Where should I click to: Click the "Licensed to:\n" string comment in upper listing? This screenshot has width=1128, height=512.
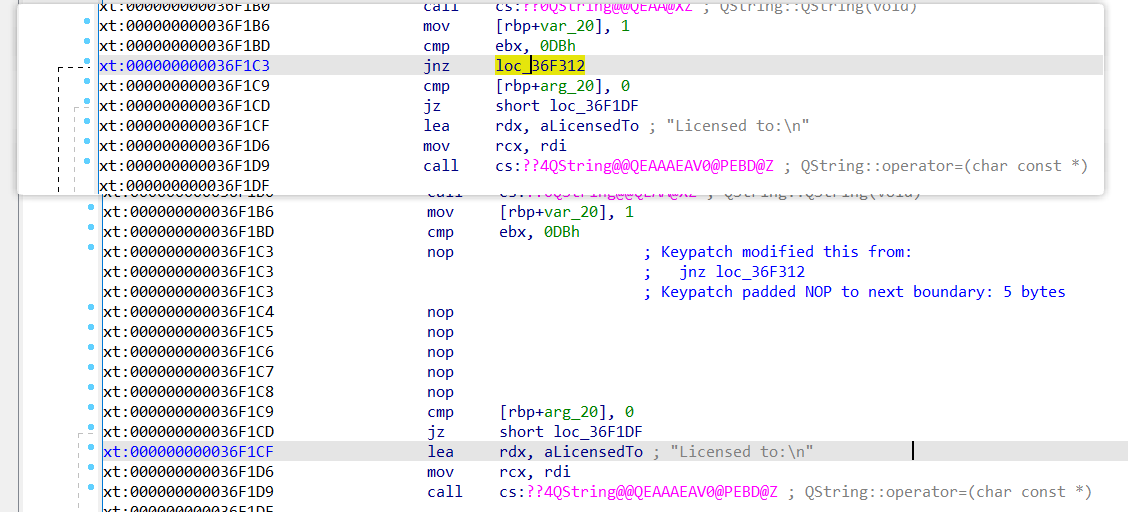click(x=742, y=126)
